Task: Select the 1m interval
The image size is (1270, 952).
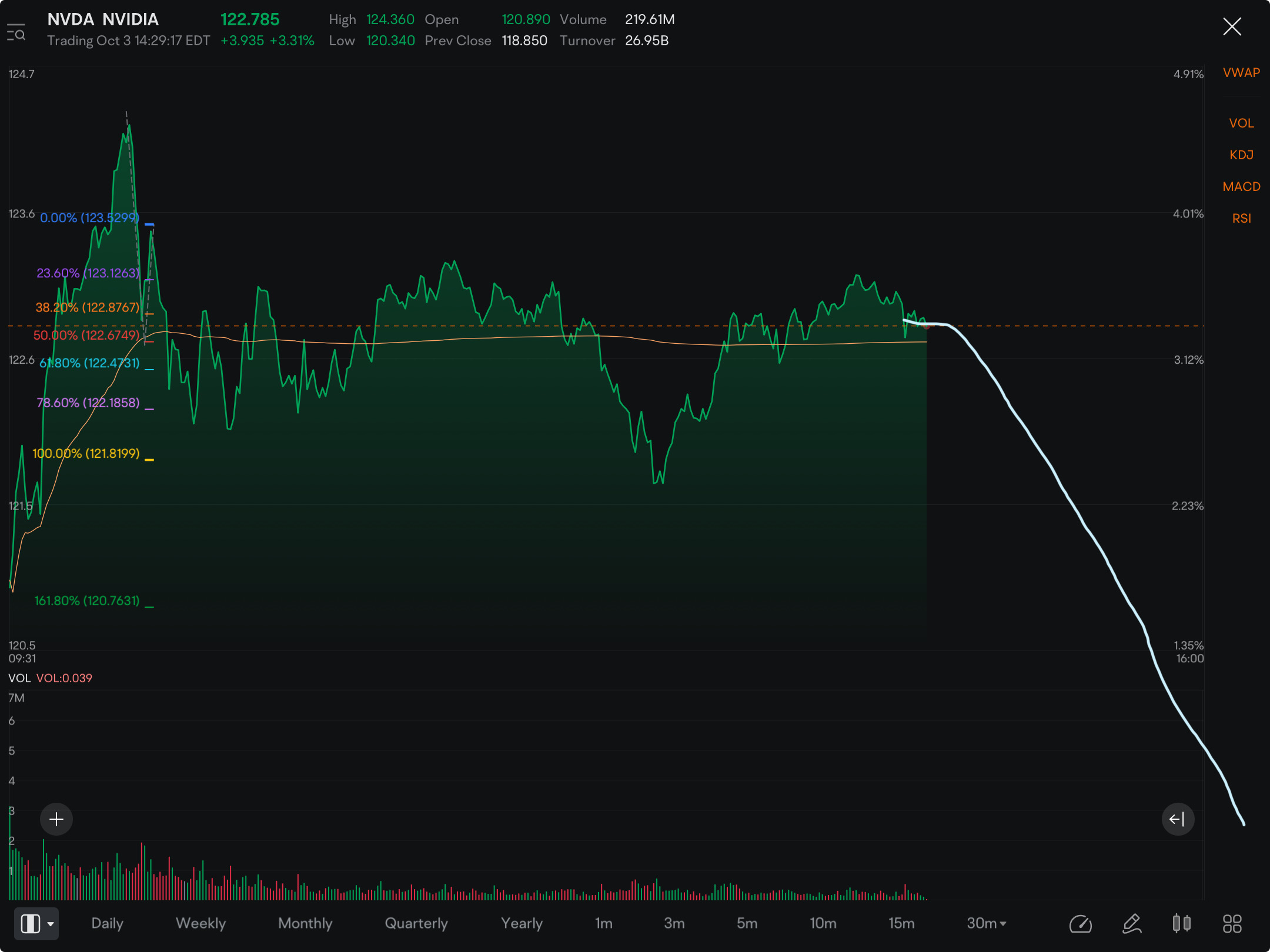Action: (x=603, y=923)
